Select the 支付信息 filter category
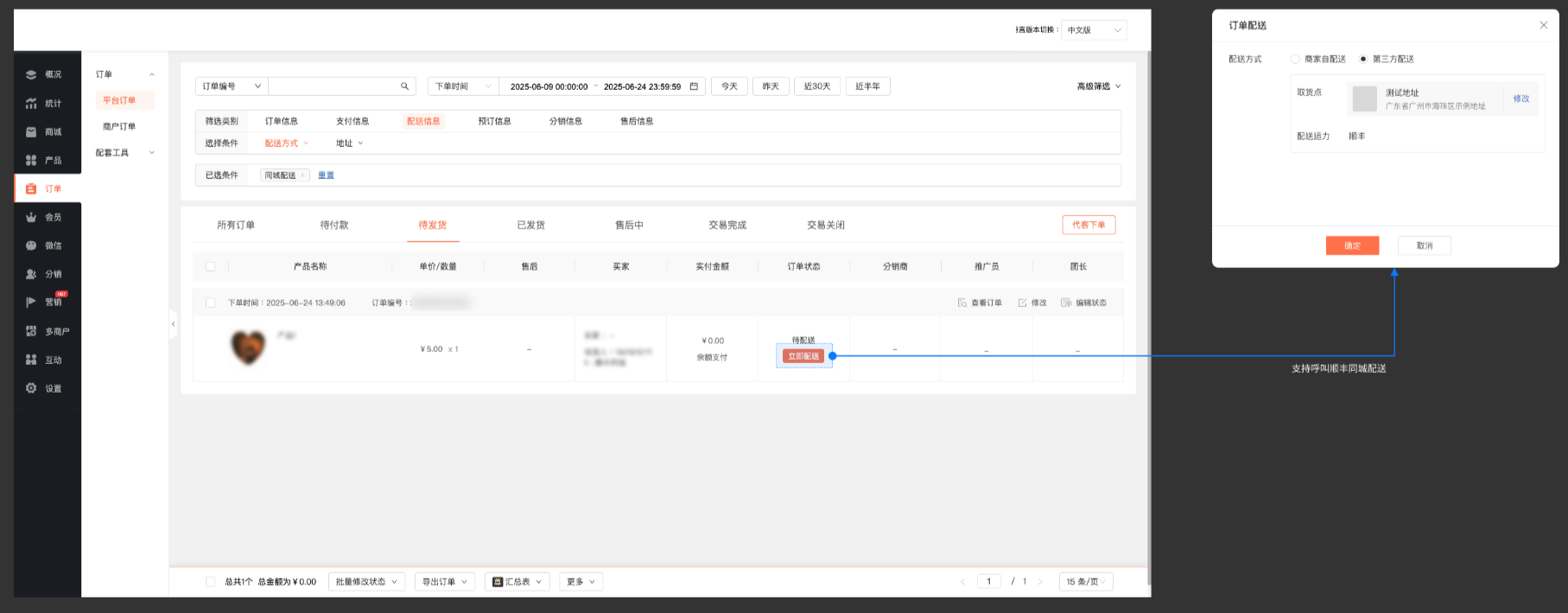The image size is (1568, 613). tap(352, 121)
